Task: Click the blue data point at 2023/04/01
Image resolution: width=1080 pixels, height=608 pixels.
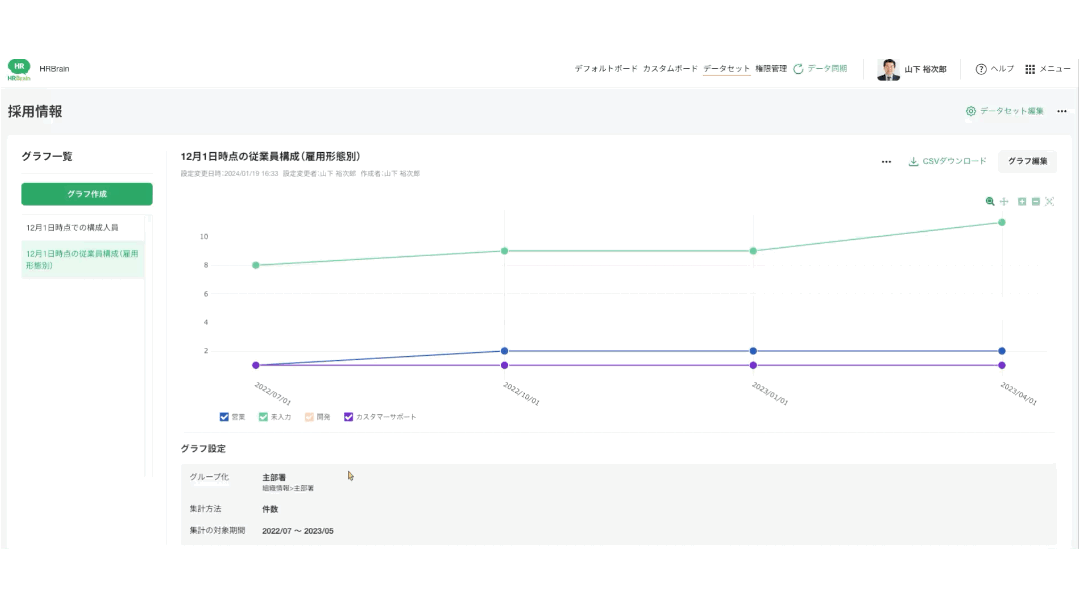Action: point(1001,351)
